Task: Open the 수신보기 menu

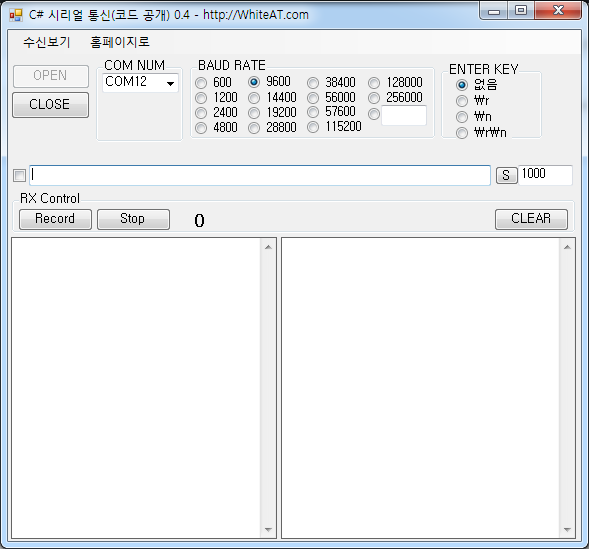Action: click(x=47, y=42)
